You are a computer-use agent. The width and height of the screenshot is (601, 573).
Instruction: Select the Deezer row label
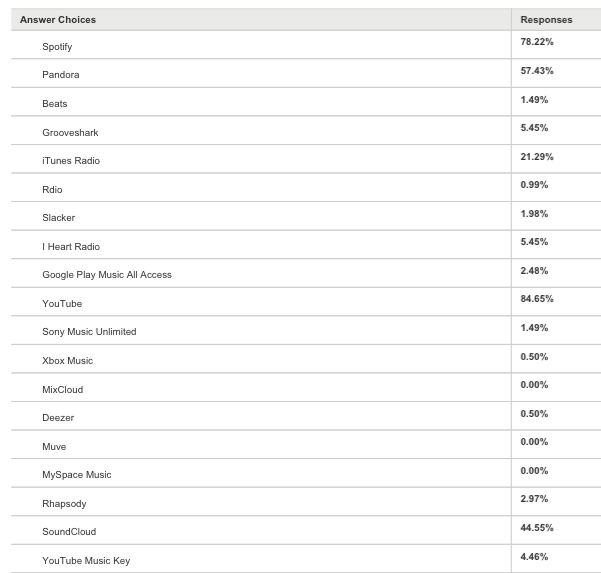pyautogui.click(x=58, y=417)
